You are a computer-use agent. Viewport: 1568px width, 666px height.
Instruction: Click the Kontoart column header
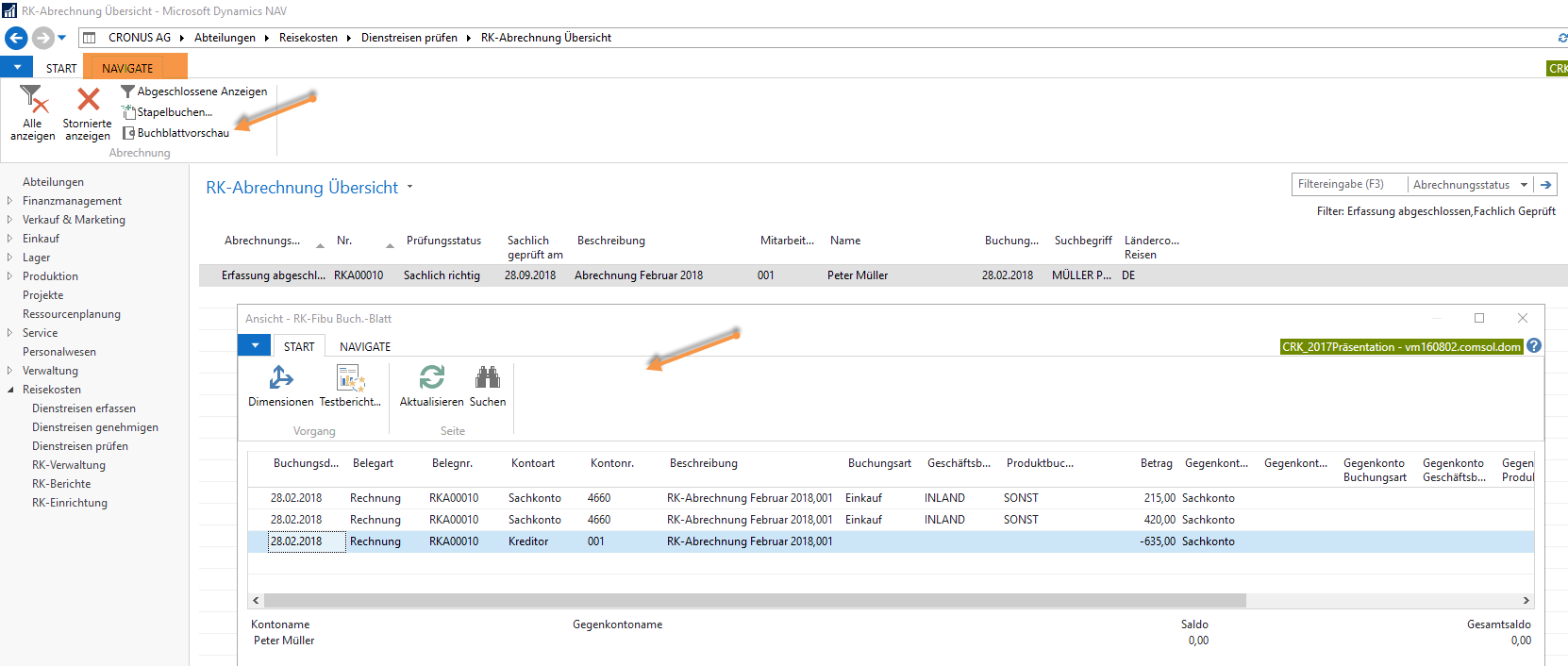[x=533, y=463]
